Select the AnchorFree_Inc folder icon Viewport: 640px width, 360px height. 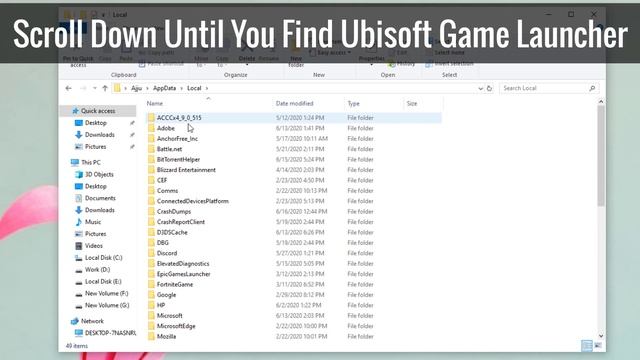[x=151, y=139]
